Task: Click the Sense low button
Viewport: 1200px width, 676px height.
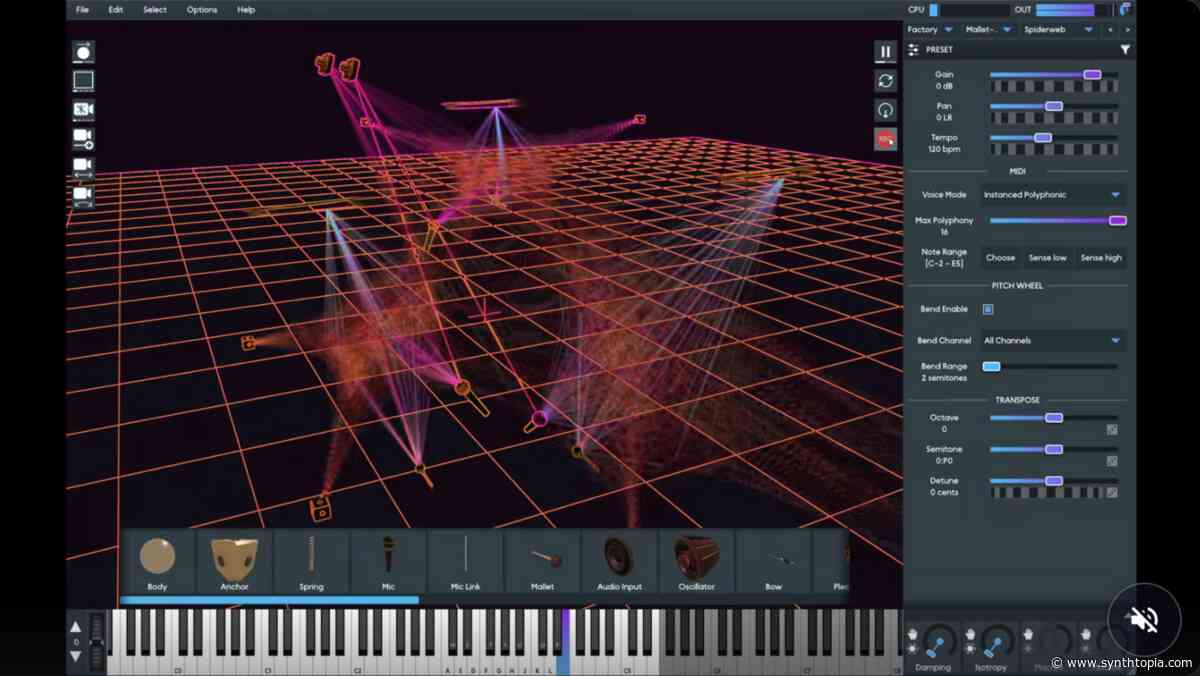Action: pyautogui.click(x=1047, y=257)
